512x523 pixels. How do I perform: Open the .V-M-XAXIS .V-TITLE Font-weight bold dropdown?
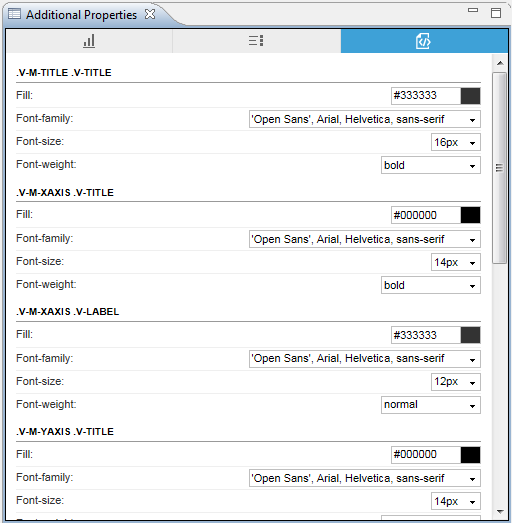431,285
